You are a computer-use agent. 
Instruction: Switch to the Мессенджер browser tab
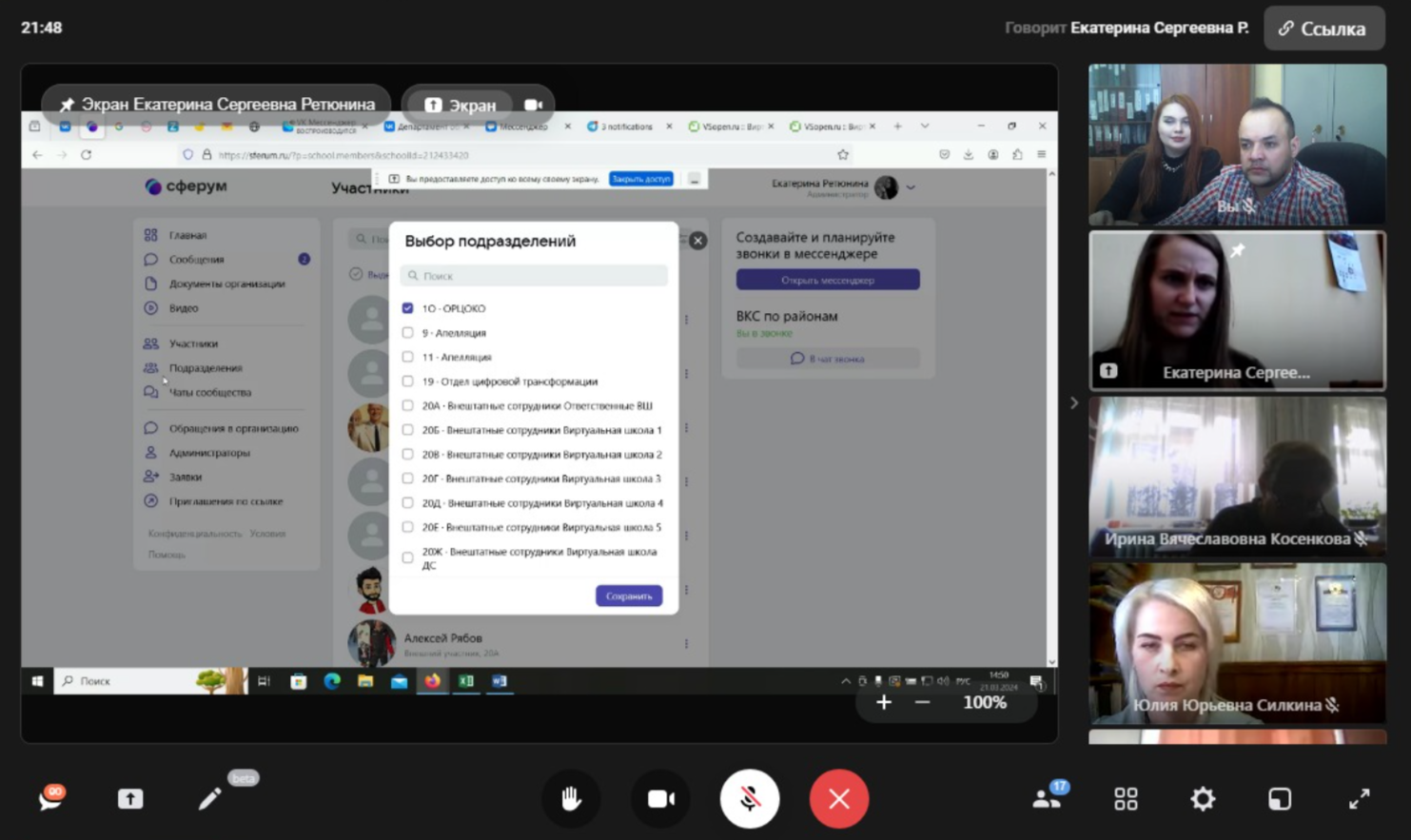524,127
